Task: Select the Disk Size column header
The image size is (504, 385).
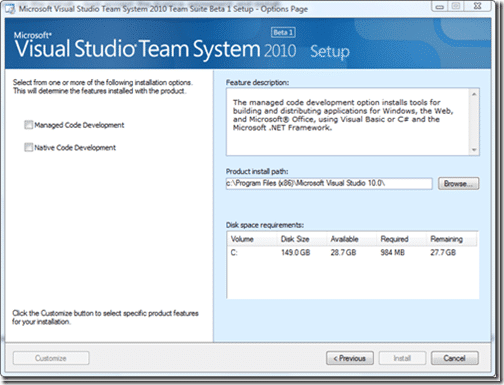Action: 301,239
